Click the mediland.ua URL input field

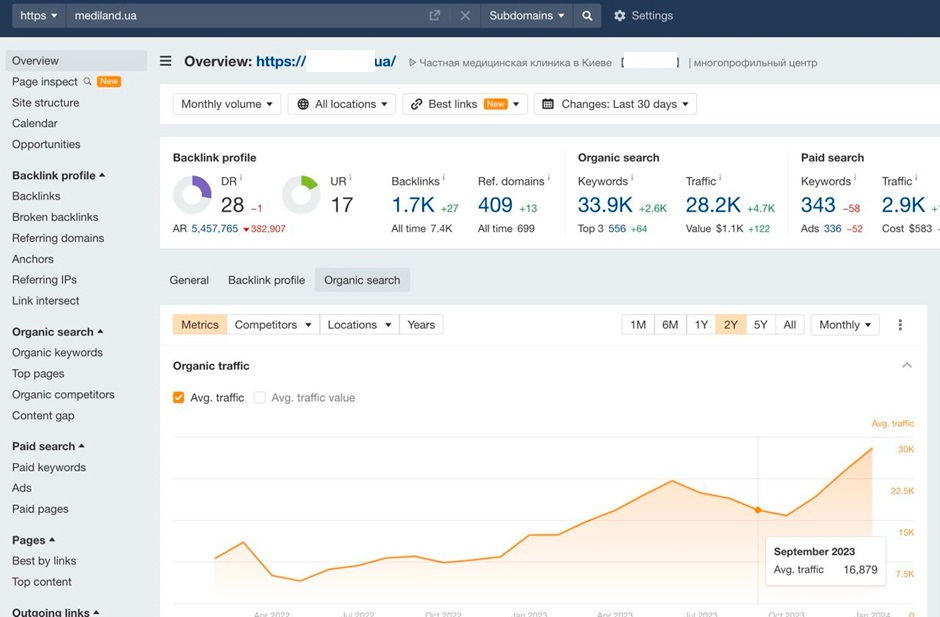coord(245,16)
